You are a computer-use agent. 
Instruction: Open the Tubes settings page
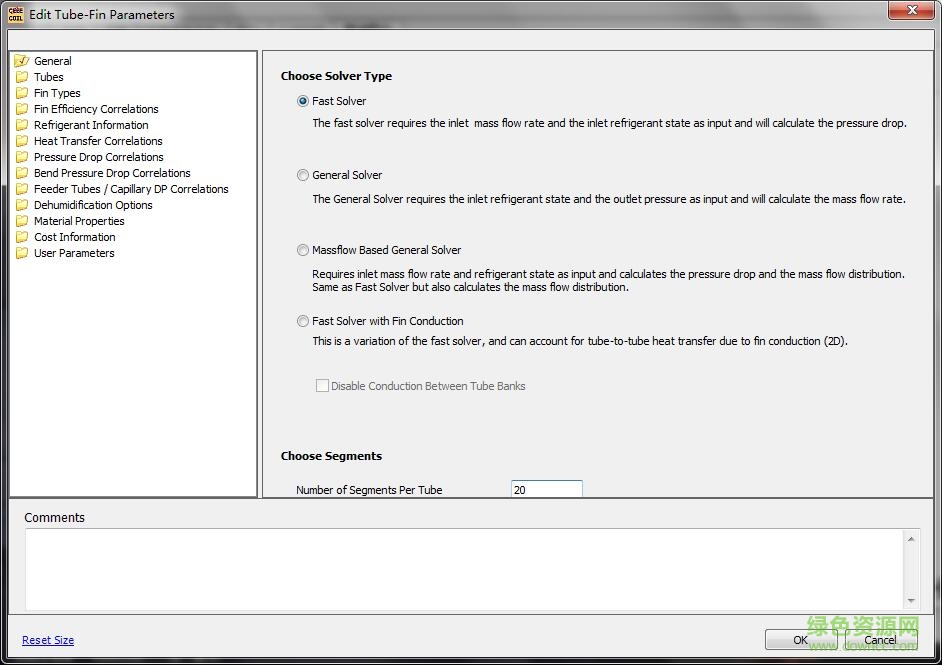(x=49, y=77)
